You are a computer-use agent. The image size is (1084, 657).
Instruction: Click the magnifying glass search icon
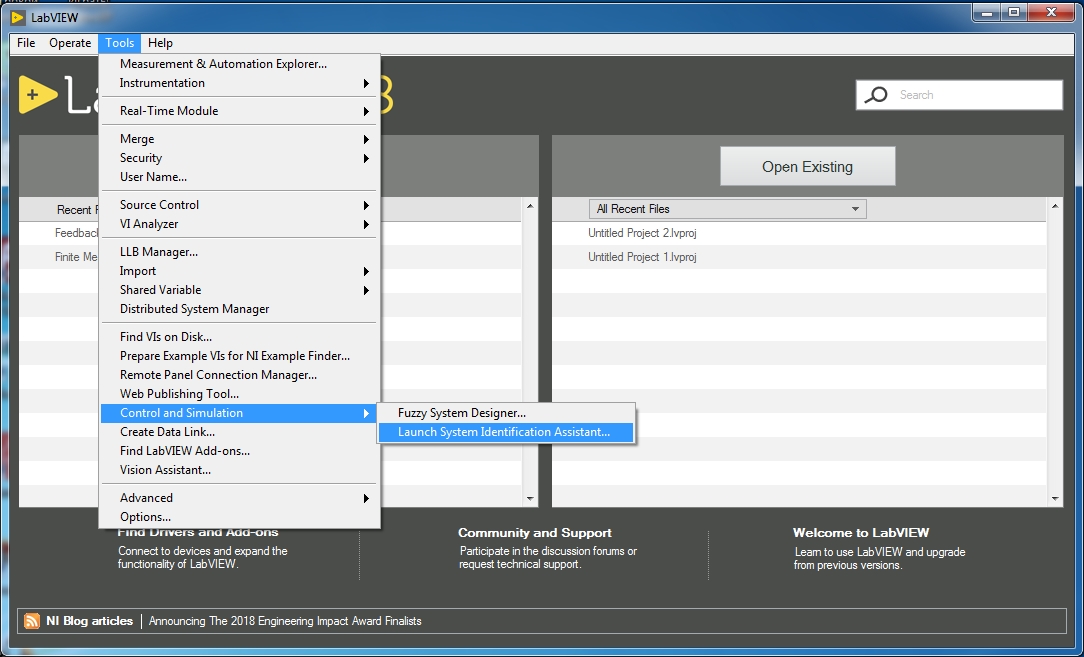click(876, 95)
